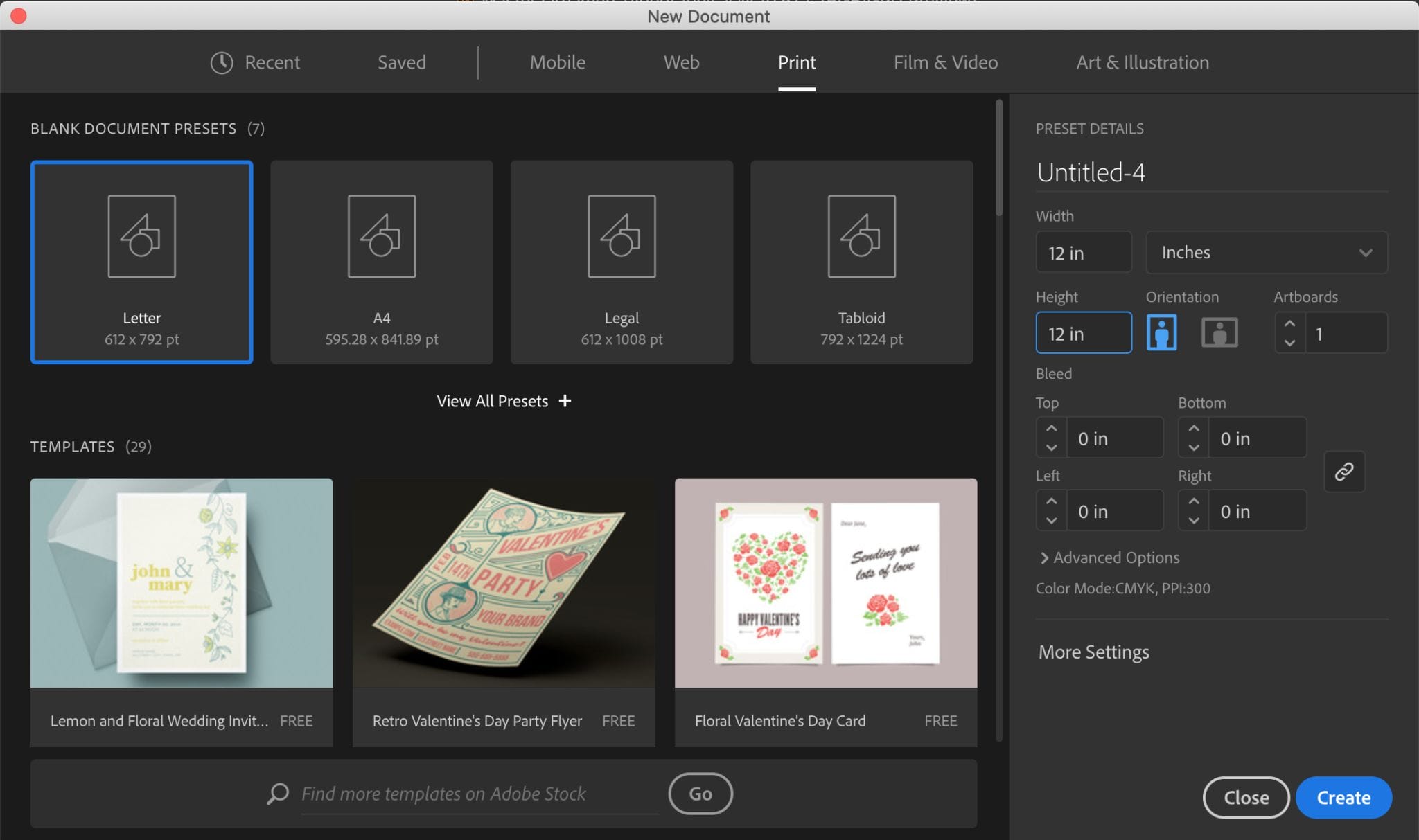This screenshot has height=840, width=1419.
Task: Click the Create button
Action: tap(1341, 797)
